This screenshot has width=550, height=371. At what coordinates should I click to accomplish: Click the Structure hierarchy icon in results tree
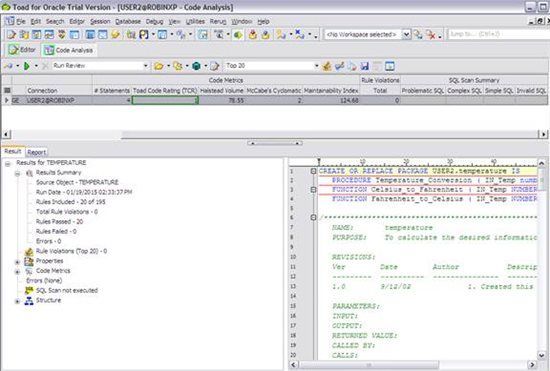tap(29, 301)
